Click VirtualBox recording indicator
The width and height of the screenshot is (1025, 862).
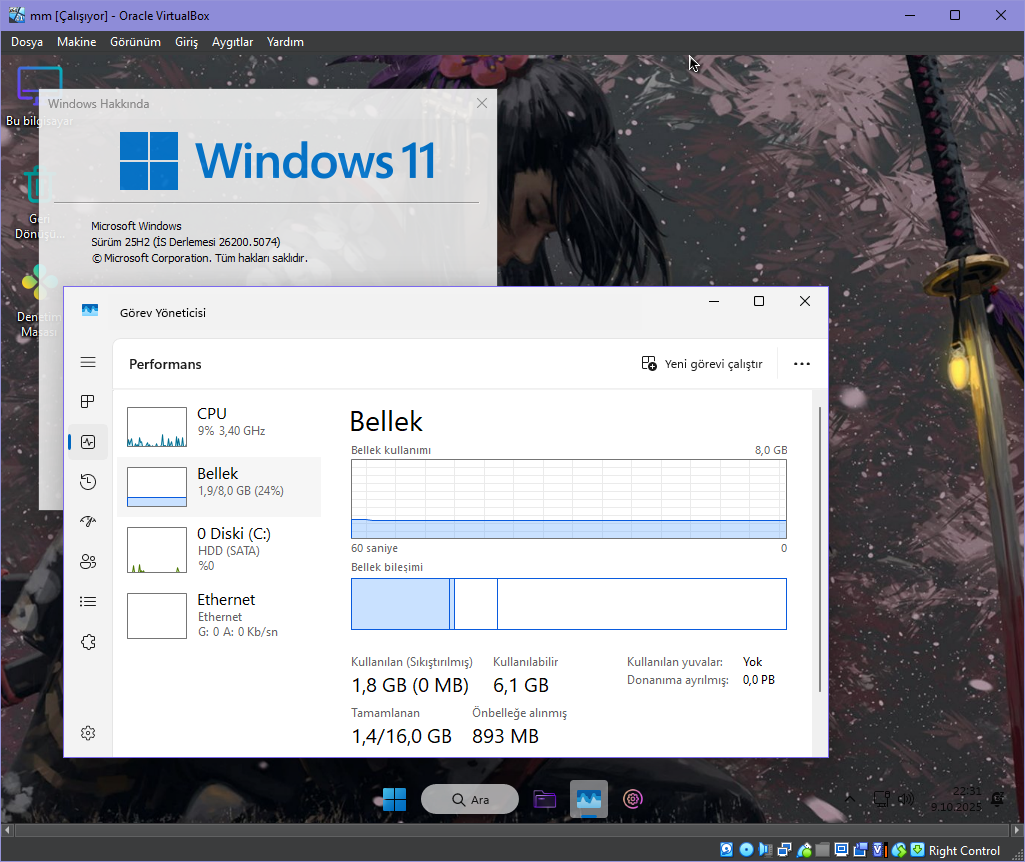[x=860, y=850]
